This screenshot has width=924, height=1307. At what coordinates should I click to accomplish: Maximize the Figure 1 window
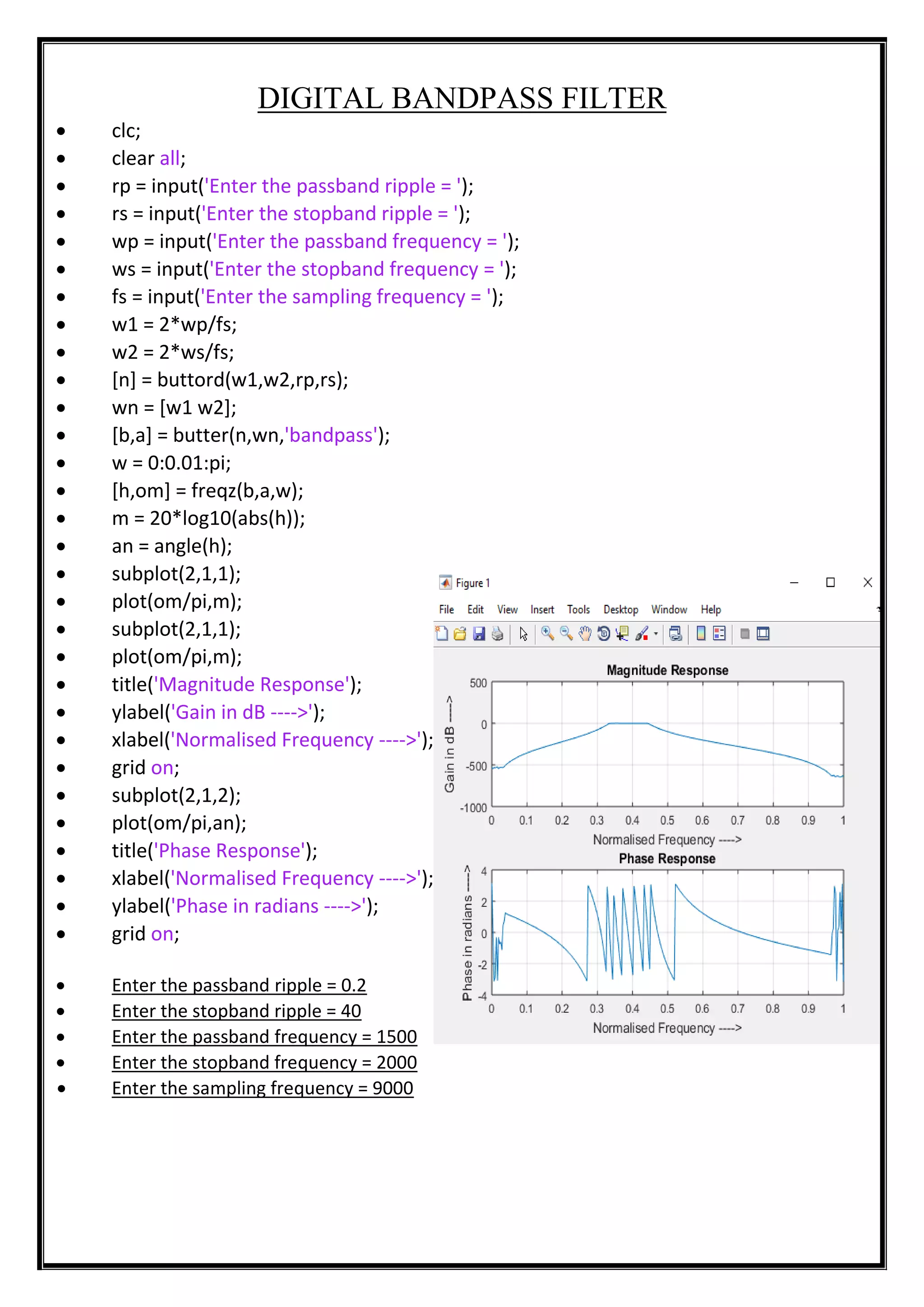point(830,582)
